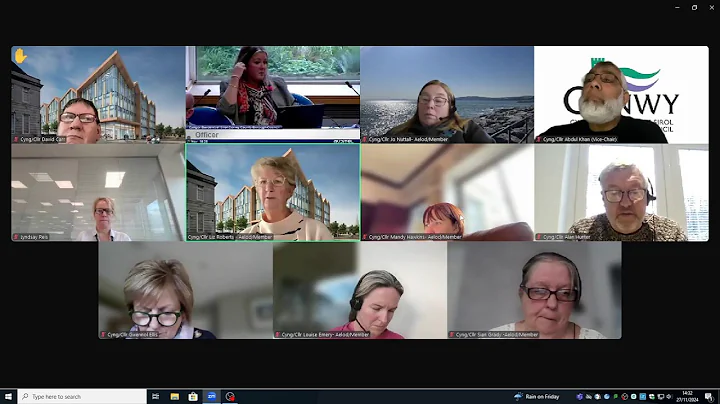
Task: Close the Zoom meeting window
Action: click(711, 7)
